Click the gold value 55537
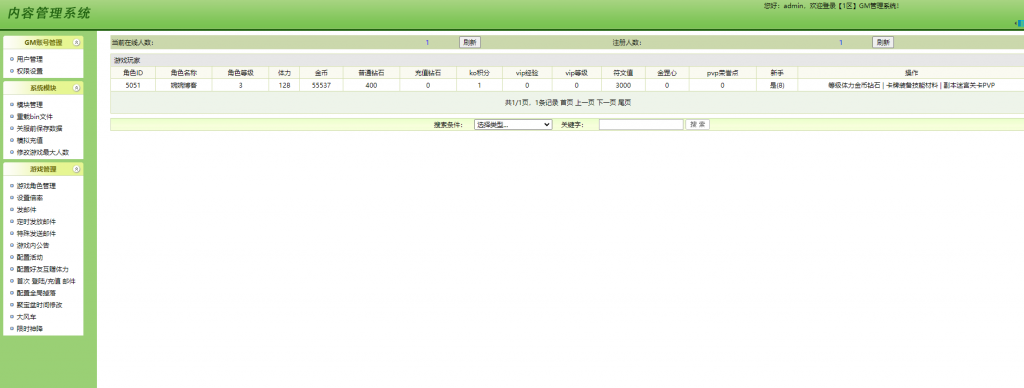Image resolution: width=1024 pixels, height=388 pixels. [321, 86]
